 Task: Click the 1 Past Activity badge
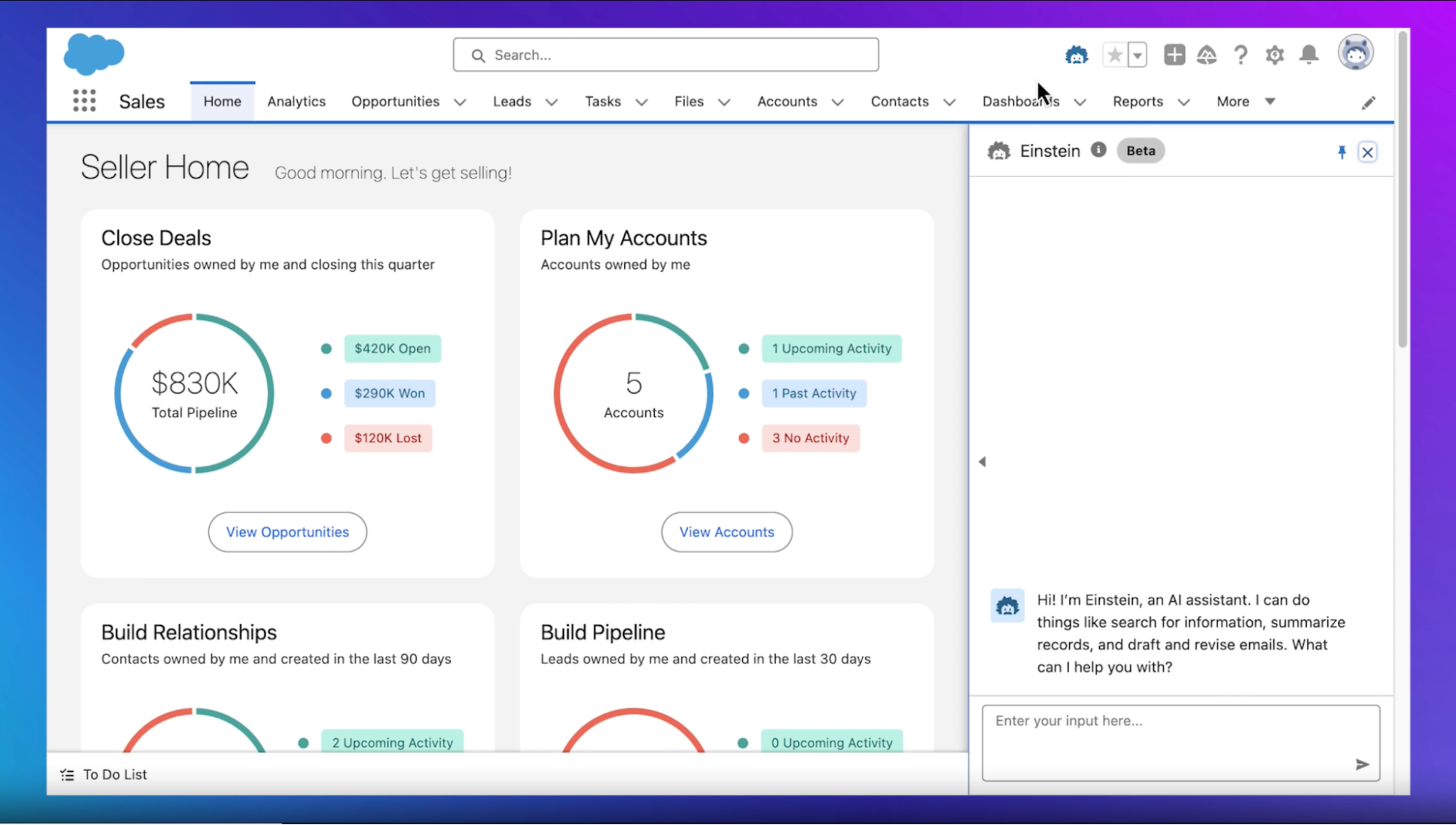(x=814, y=394)
